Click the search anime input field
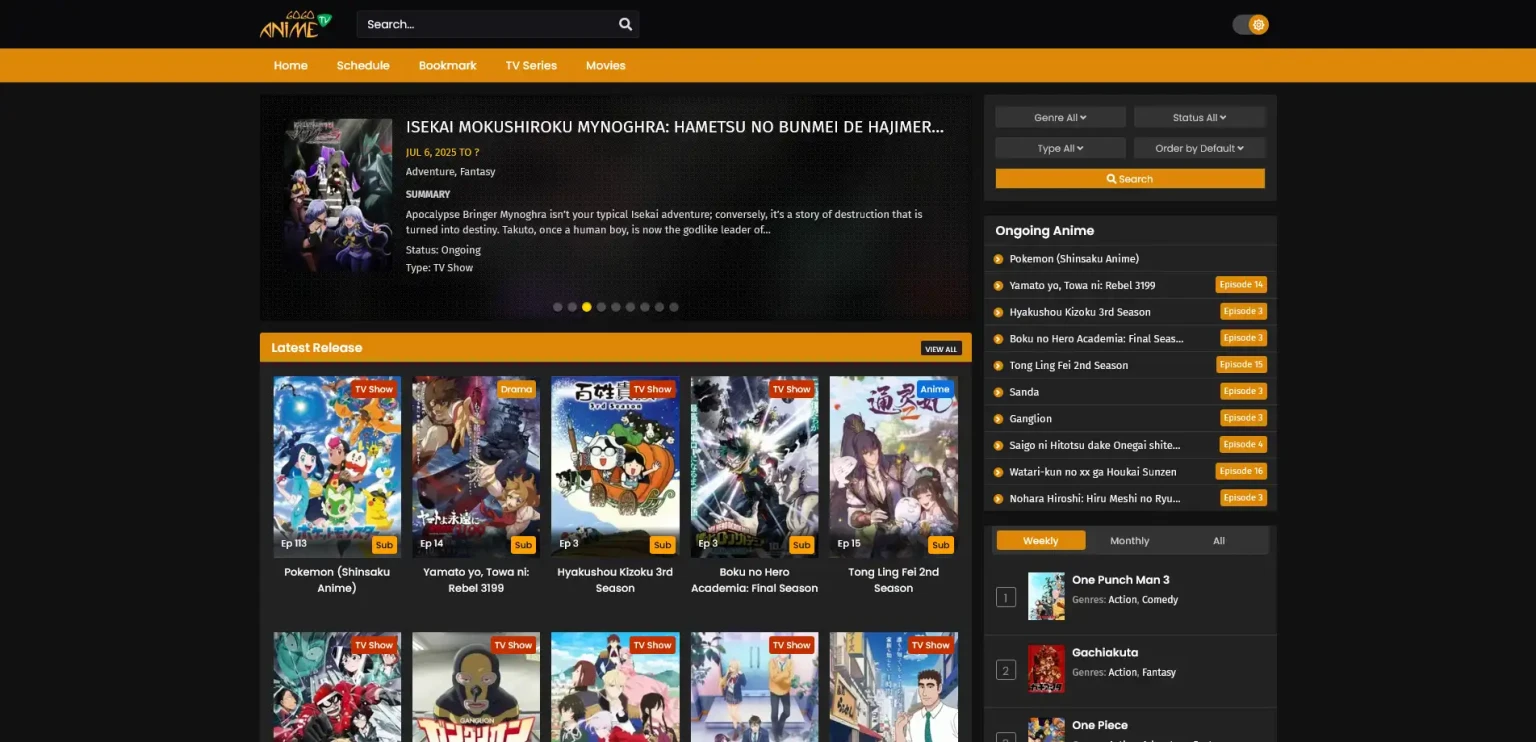 coord(497,24)
